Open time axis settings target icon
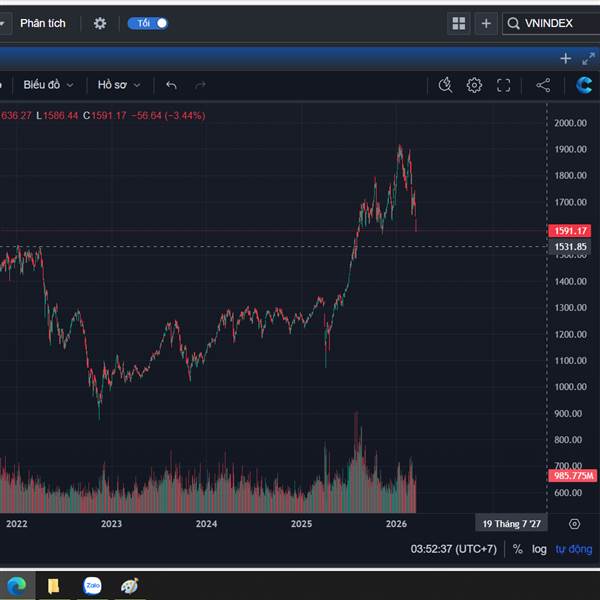 pos(574,524)
